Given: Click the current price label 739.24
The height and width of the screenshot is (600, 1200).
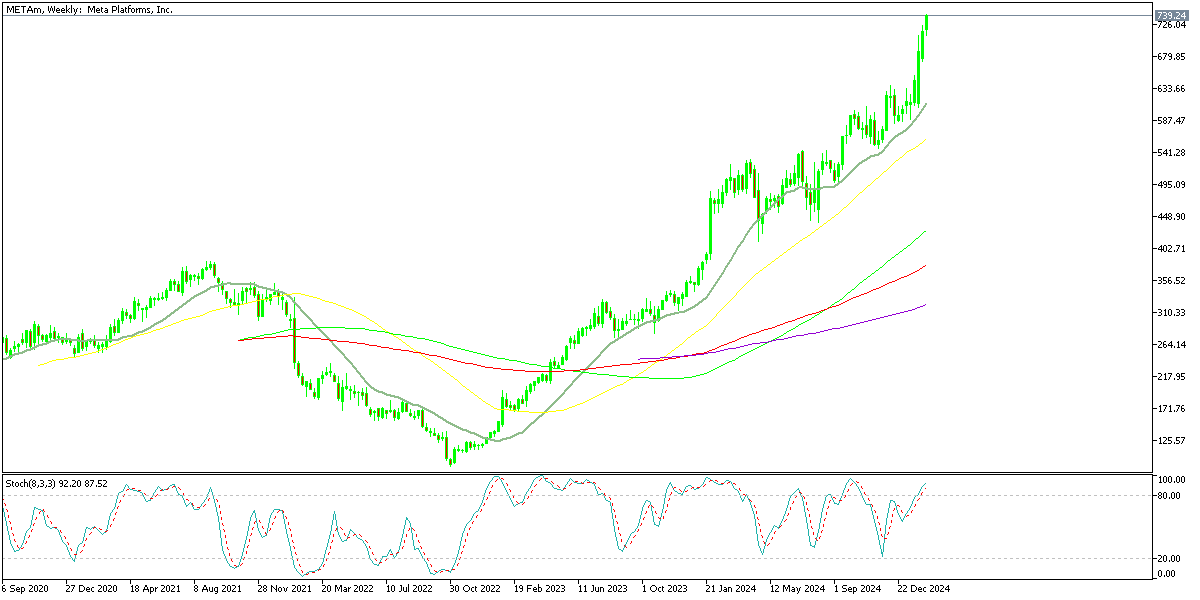Looking at the screenshot, I should (x=1170, y=16).
